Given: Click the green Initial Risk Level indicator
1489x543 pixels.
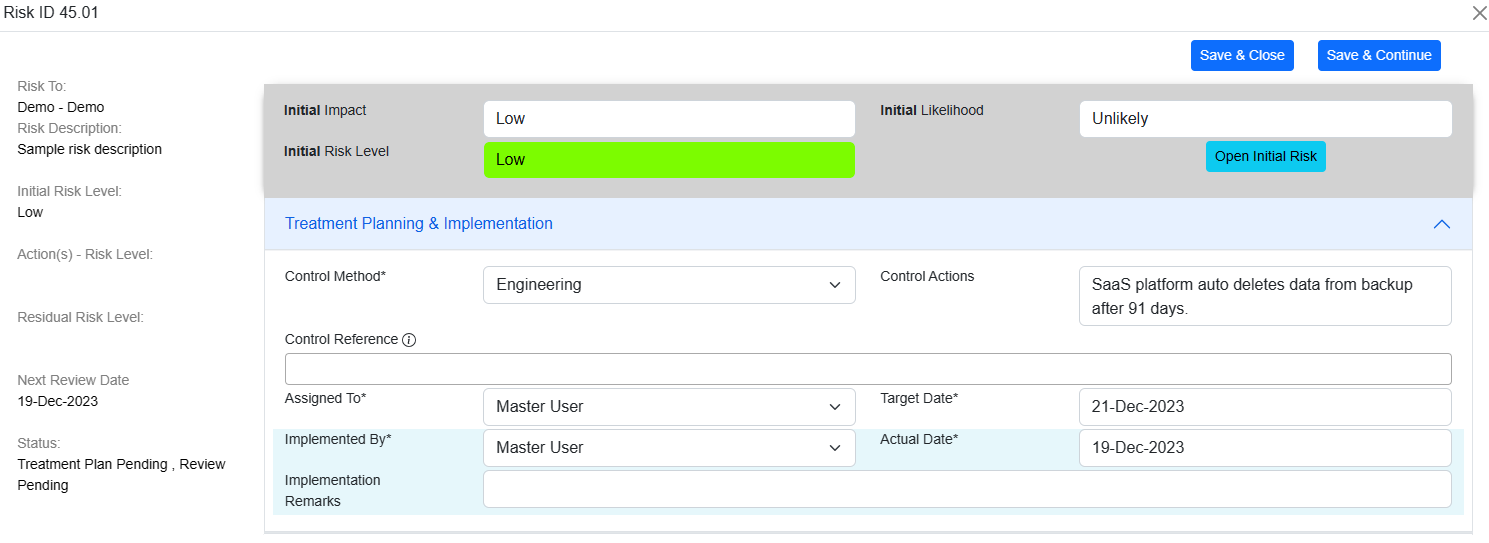Looking at the screenshot, I should pos(669,160).
